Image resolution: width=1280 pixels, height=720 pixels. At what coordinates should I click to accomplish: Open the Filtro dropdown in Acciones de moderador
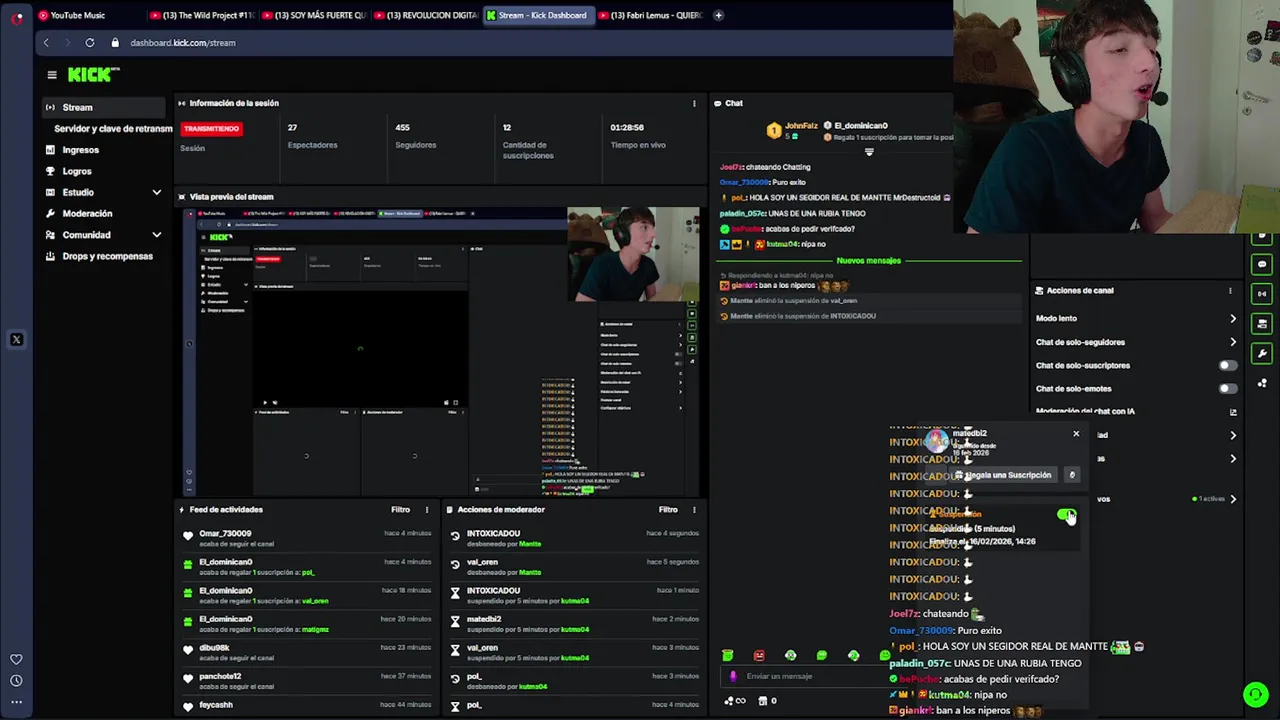668,510
